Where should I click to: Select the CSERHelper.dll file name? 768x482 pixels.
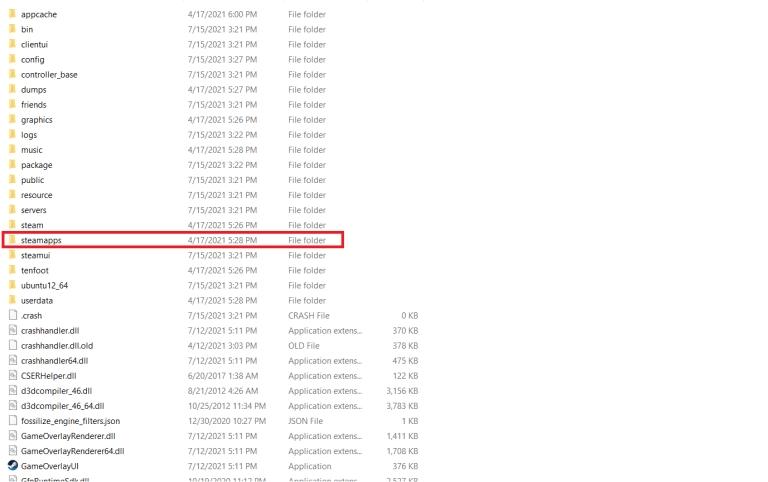pyautogui.click(x=48, y=376)
